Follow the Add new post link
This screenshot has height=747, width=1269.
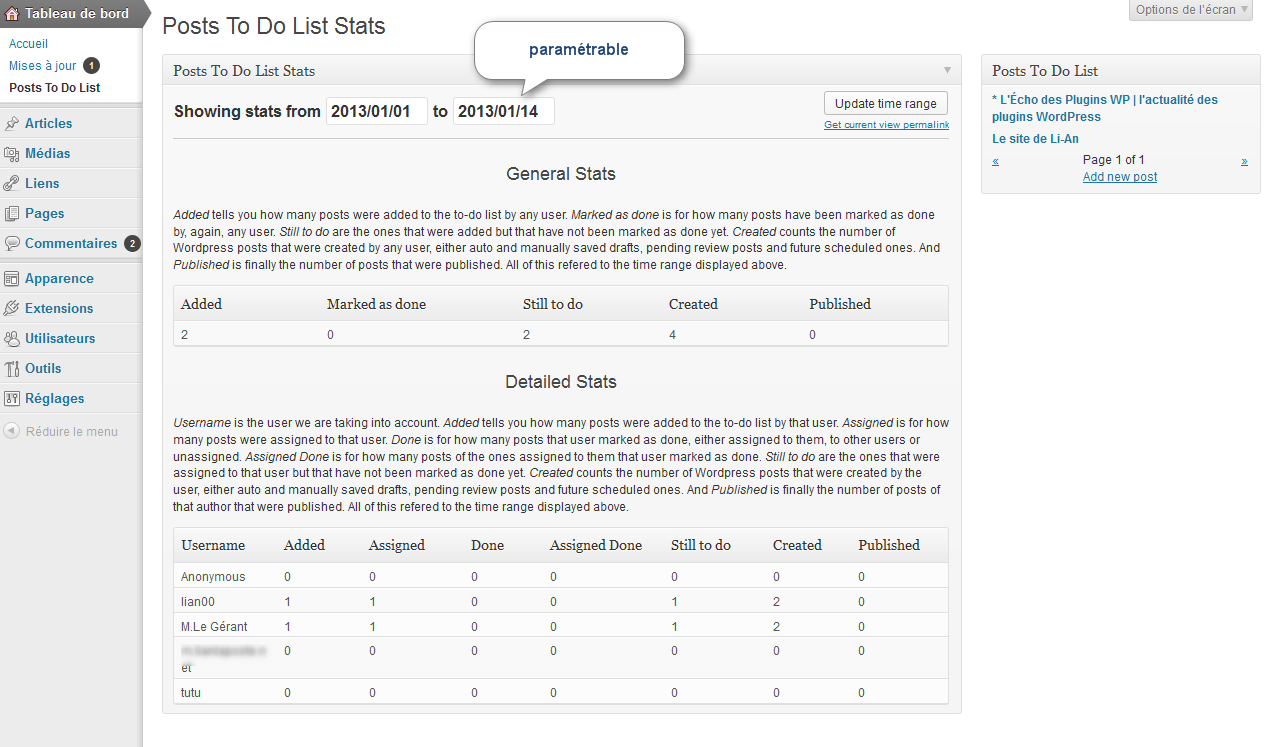point(1120,177)
